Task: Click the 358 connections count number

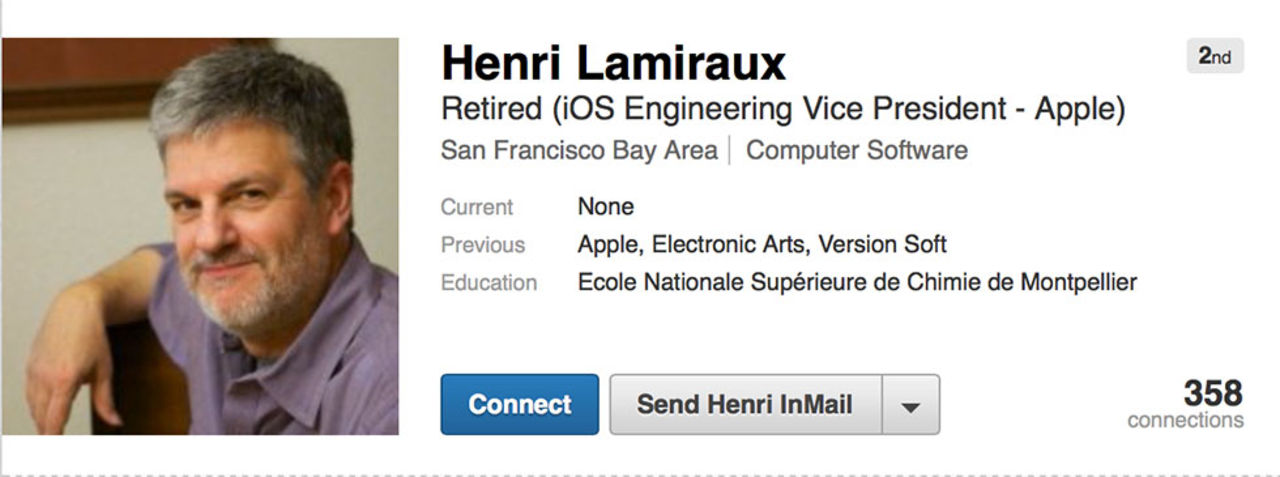Action: click(1213, 392)
